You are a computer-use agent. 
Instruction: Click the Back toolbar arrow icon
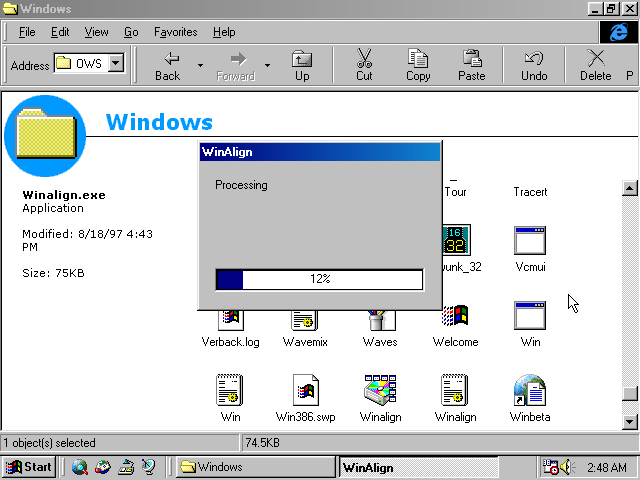point(171,59)
